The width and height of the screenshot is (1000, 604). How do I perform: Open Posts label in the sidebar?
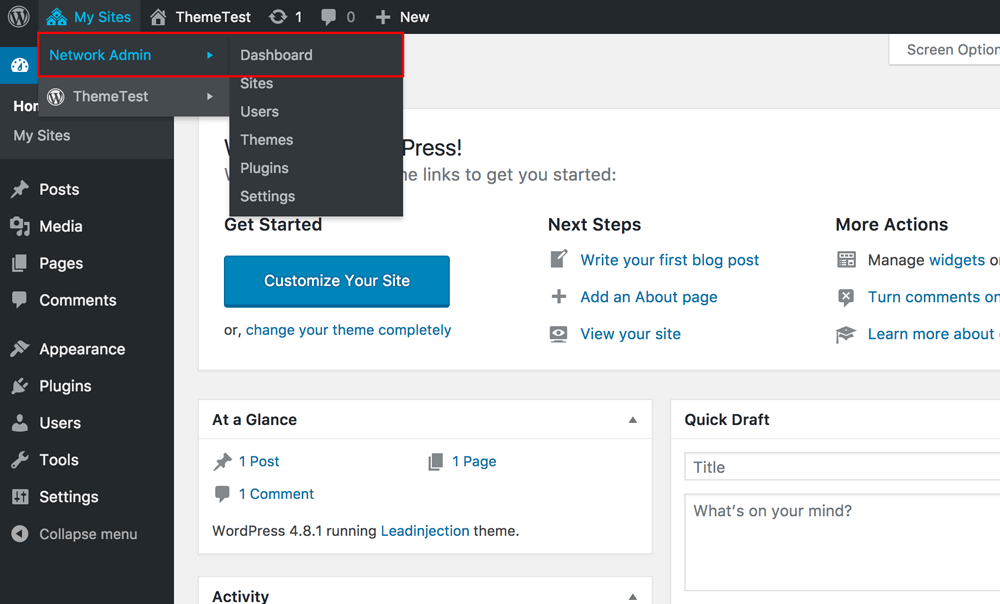pos(59,189)
